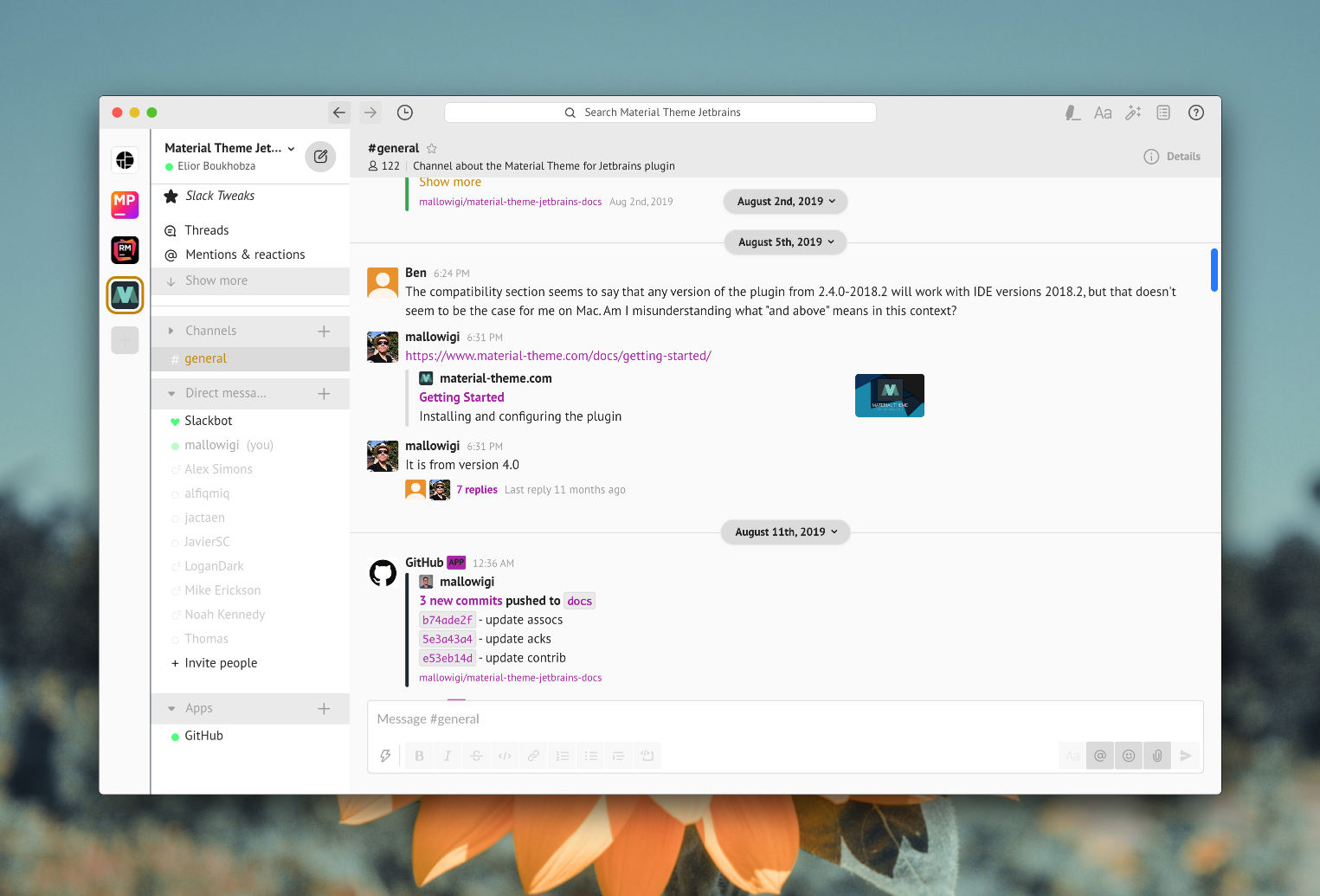Screen dimensions: 1320x896
Task: Open the August 5th, 2019 date dropdown
Action: coord(786,242)
